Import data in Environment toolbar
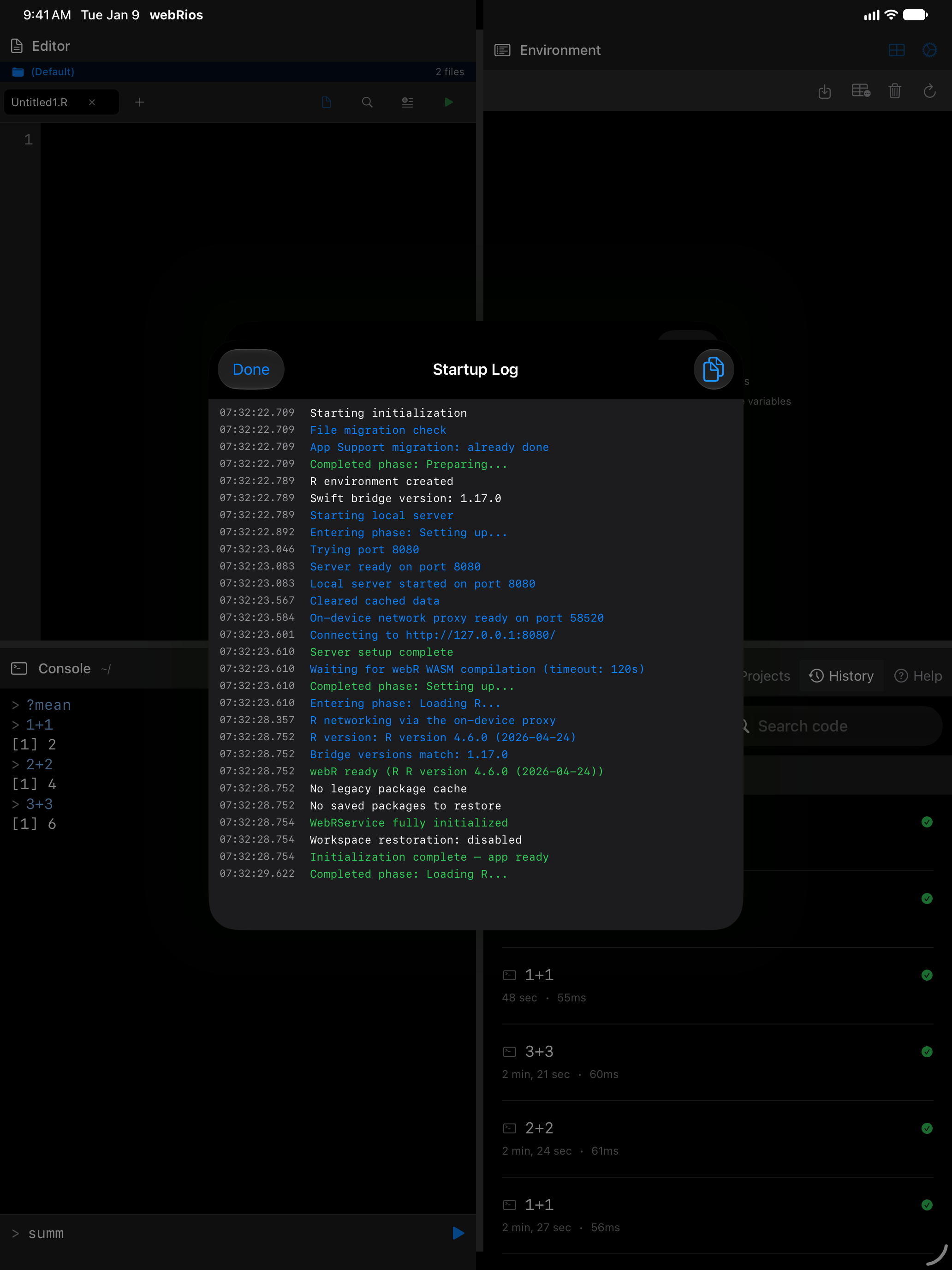Image resolution: width=952 pixels, height=1270 pixels. [825, 91]
